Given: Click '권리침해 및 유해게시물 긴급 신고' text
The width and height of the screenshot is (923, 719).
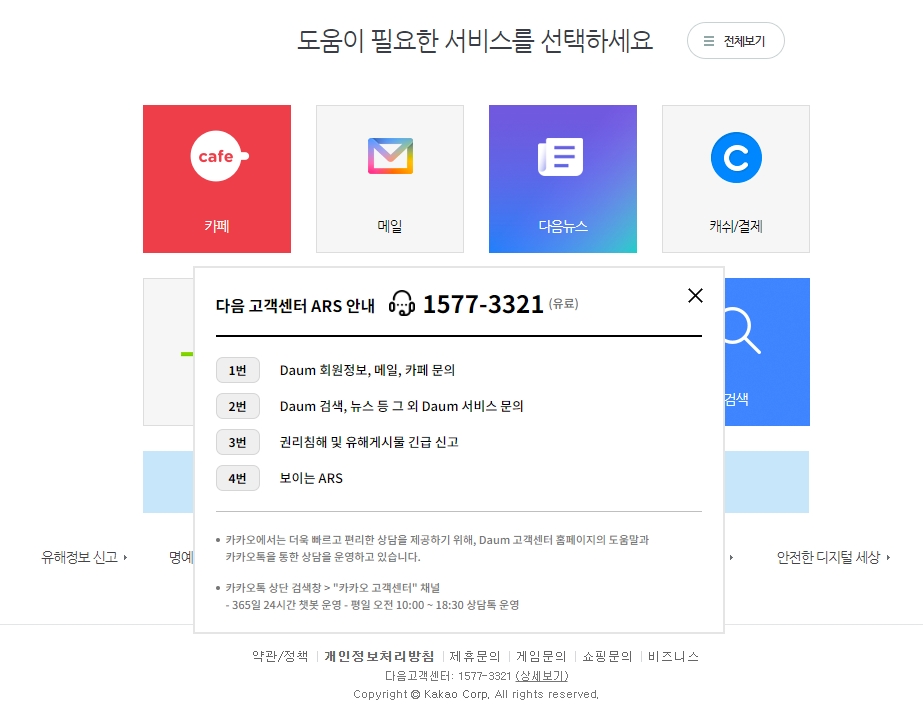Looking at the screenshot, I should pos(369,442).
